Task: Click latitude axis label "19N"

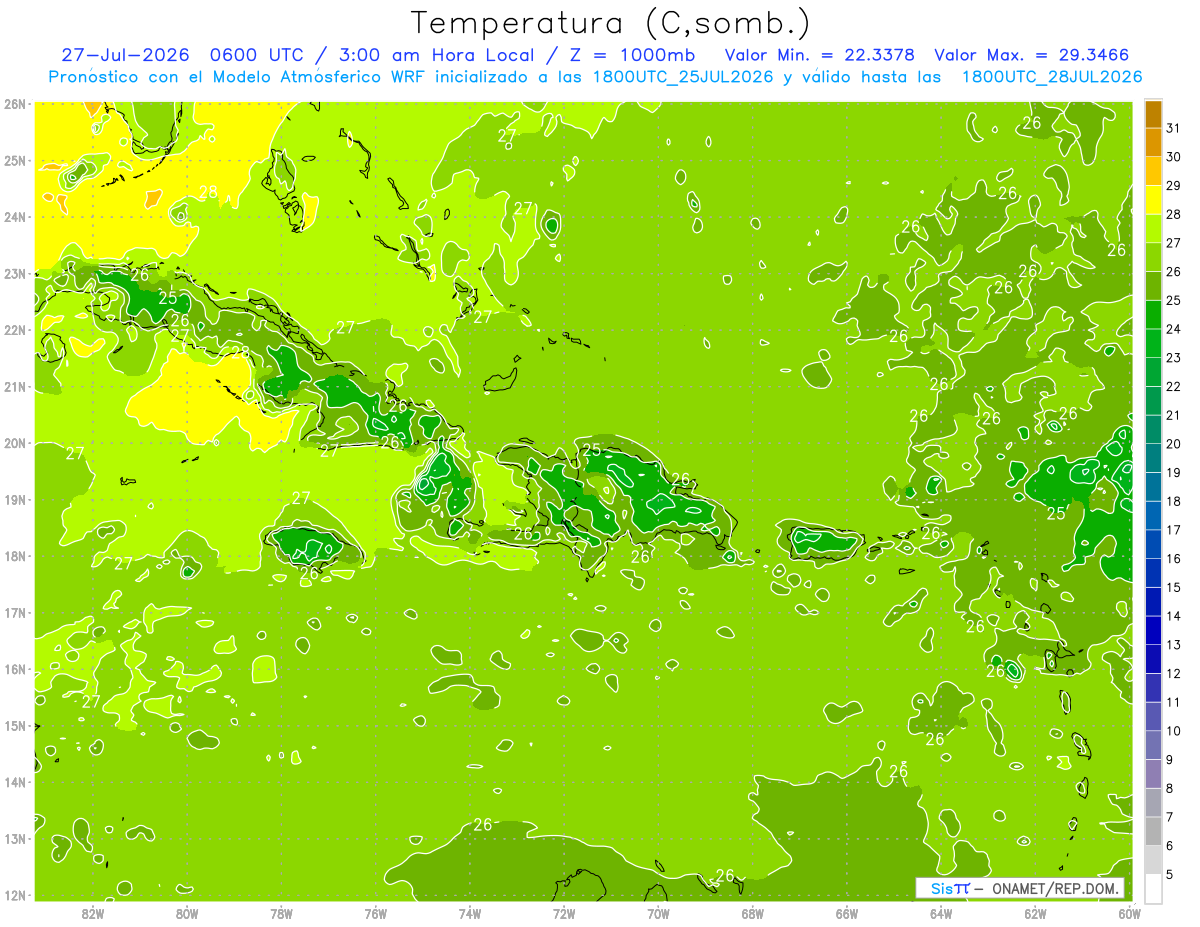Action: (x=15, y=500)
